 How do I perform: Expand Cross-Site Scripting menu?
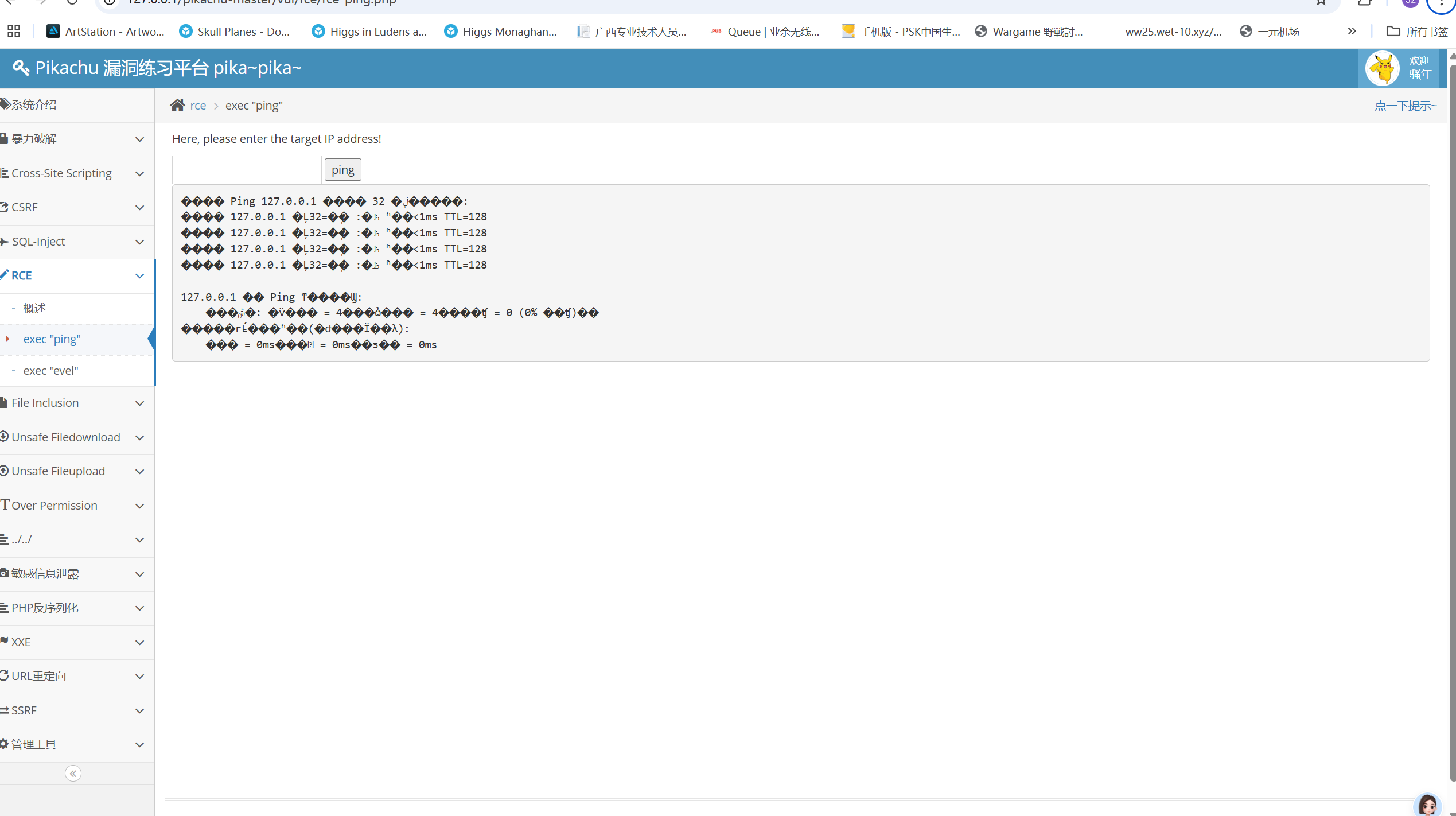[77, 173]
